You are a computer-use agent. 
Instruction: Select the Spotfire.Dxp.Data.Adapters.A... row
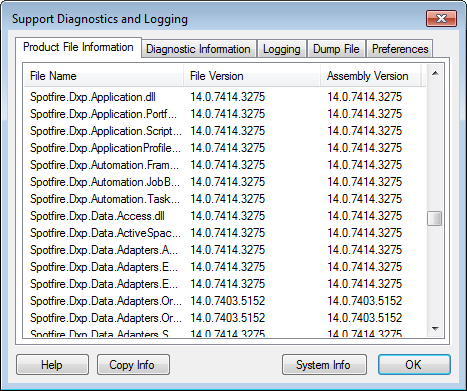tap(225, 250)
